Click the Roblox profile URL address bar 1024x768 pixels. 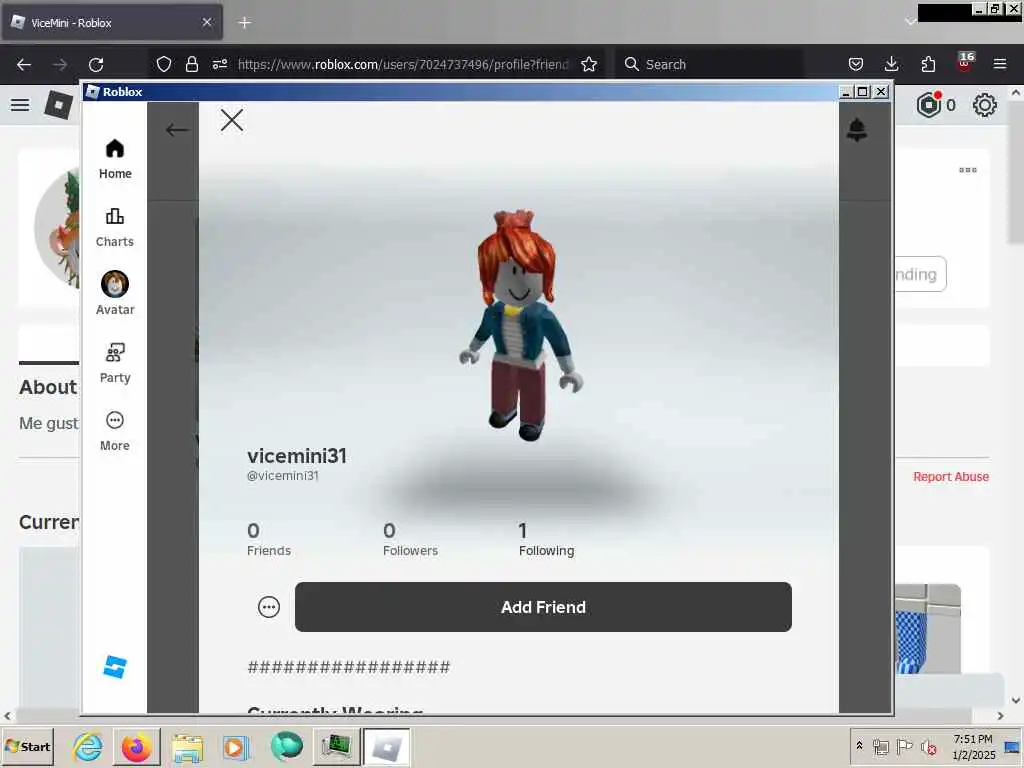pyautogui.click(x=403, y=64)
